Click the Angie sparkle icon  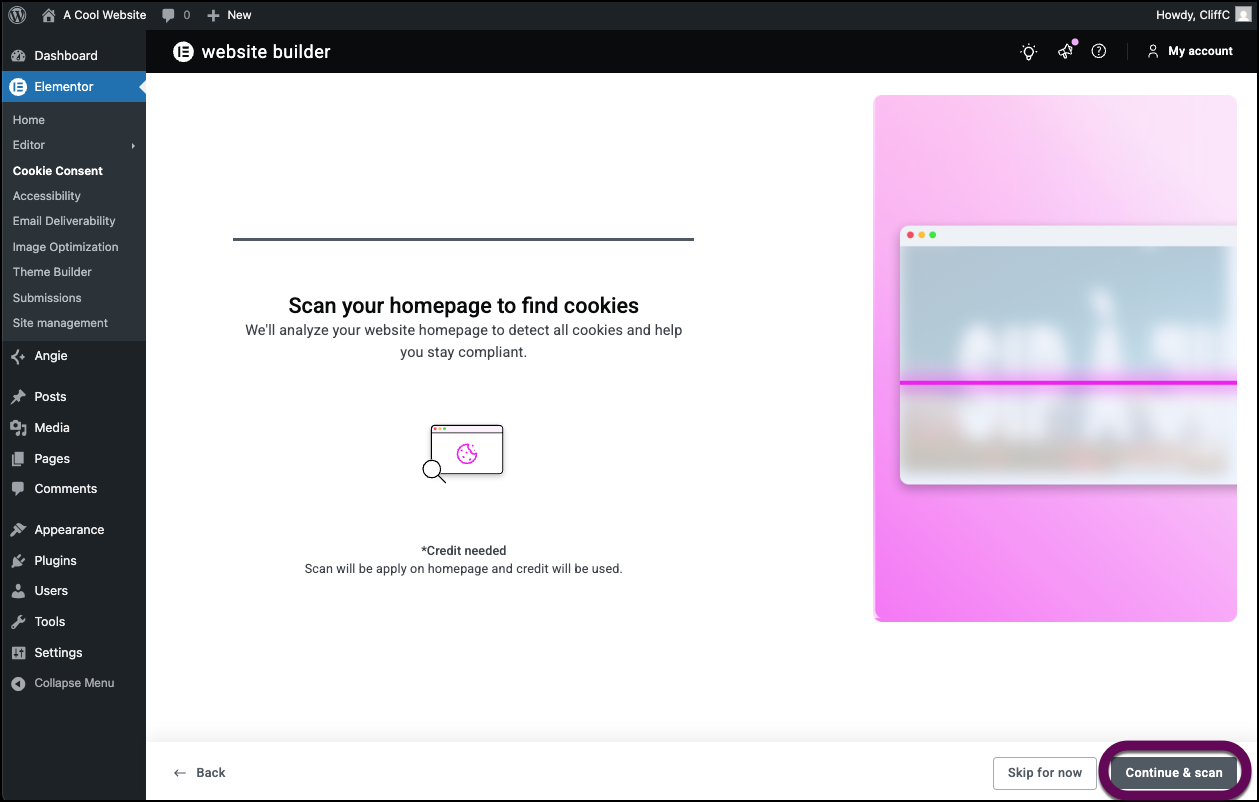[x=18, y=356]
